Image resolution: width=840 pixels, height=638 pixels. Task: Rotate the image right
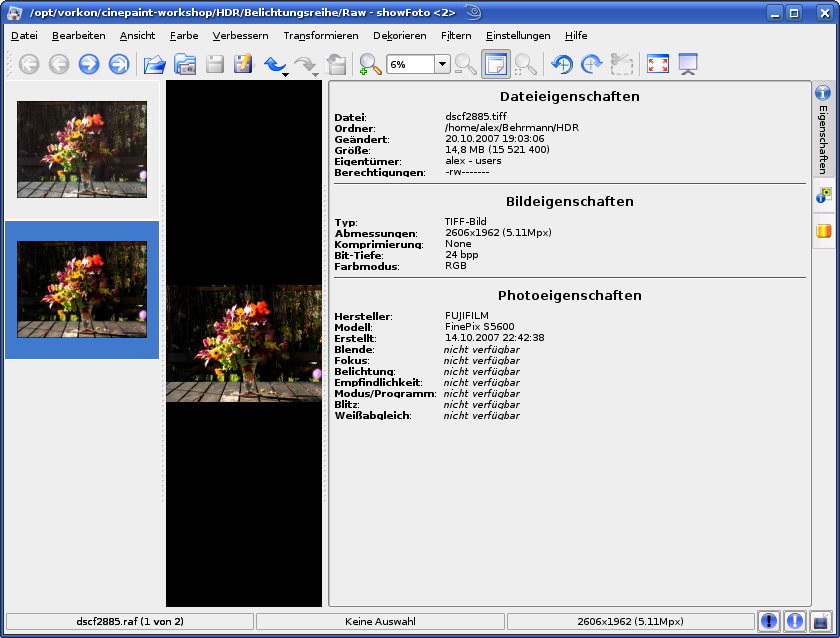tap(589, 64)
